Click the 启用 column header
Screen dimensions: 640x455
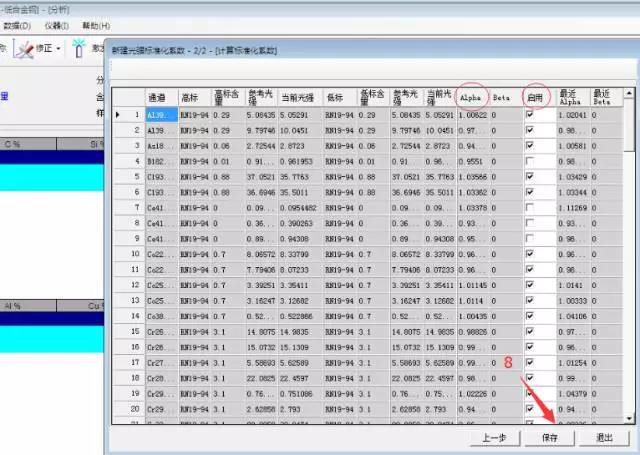(537, 98)
